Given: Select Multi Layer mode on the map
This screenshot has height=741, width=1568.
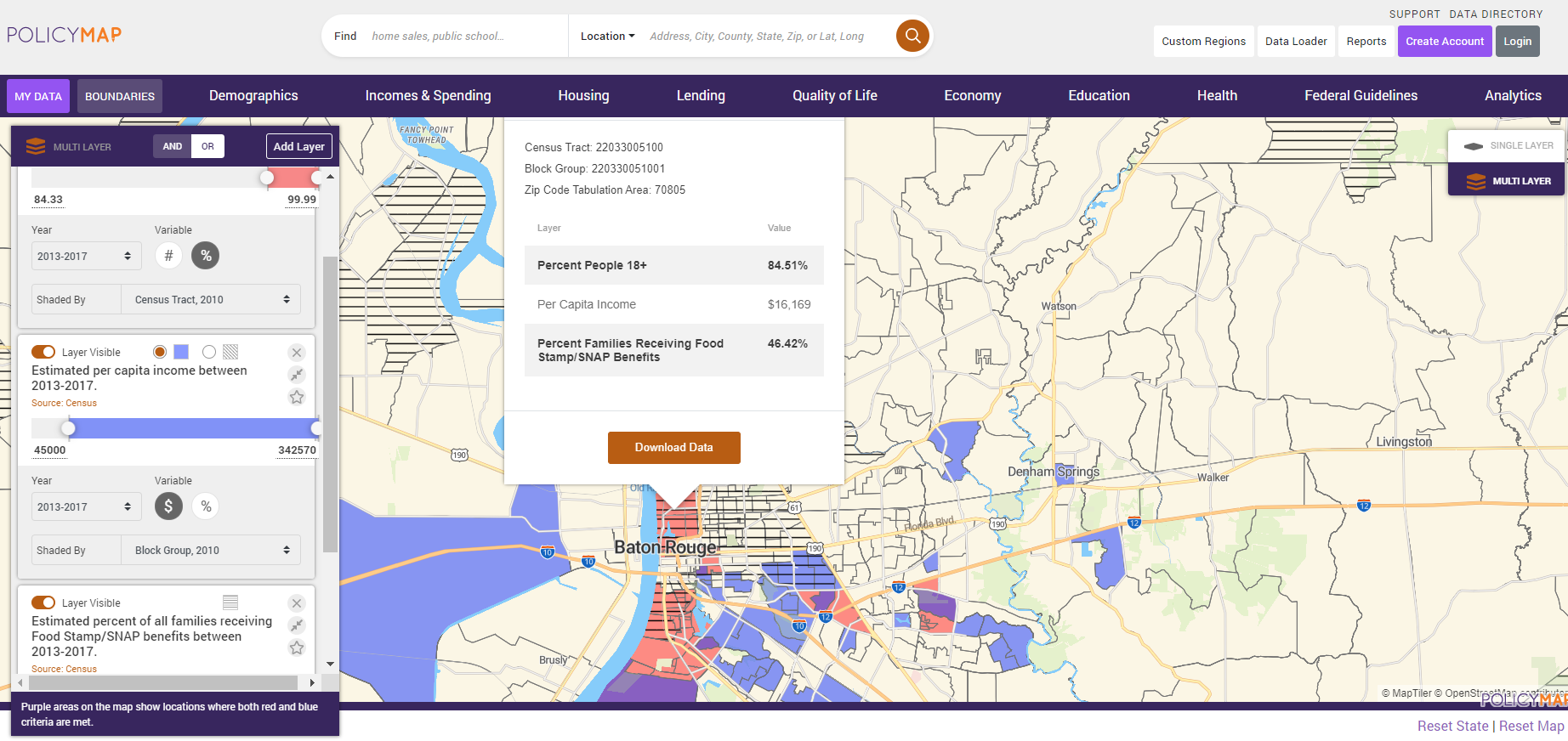Looking at the screenshot, I should coord(1507,180).
